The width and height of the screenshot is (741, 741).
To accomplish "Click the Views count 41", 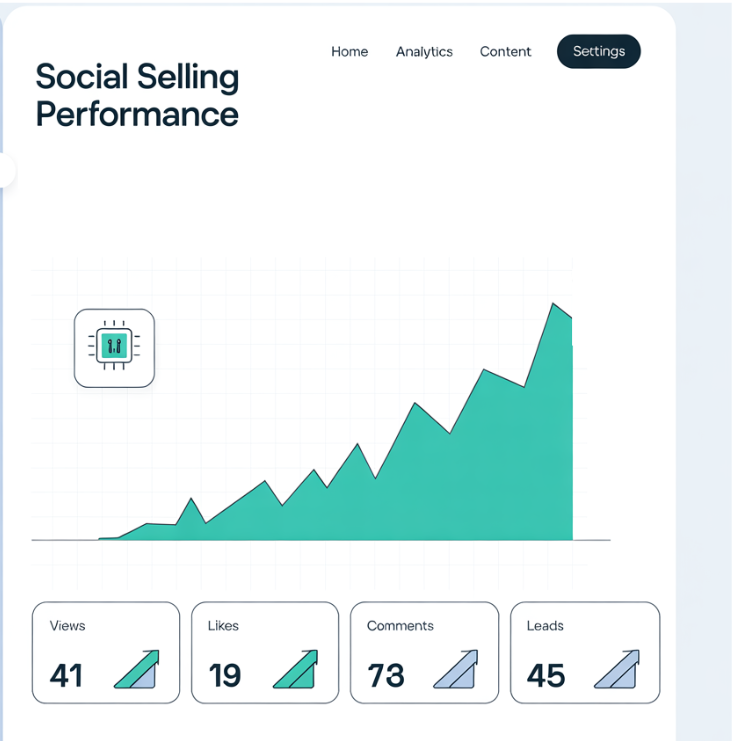I will 66,676.
